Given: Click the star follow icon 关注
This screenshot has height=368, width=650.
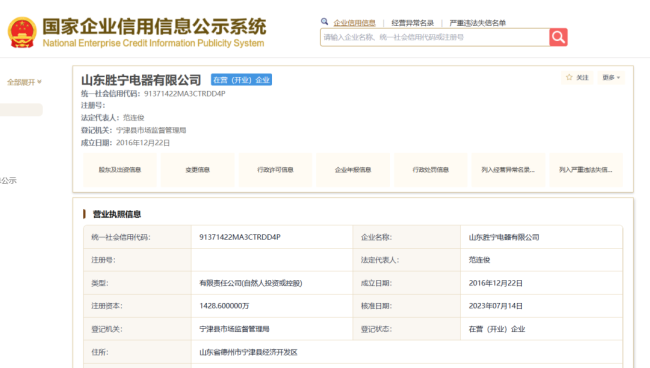Looking at the screenshot, I should tap(577, 77).
